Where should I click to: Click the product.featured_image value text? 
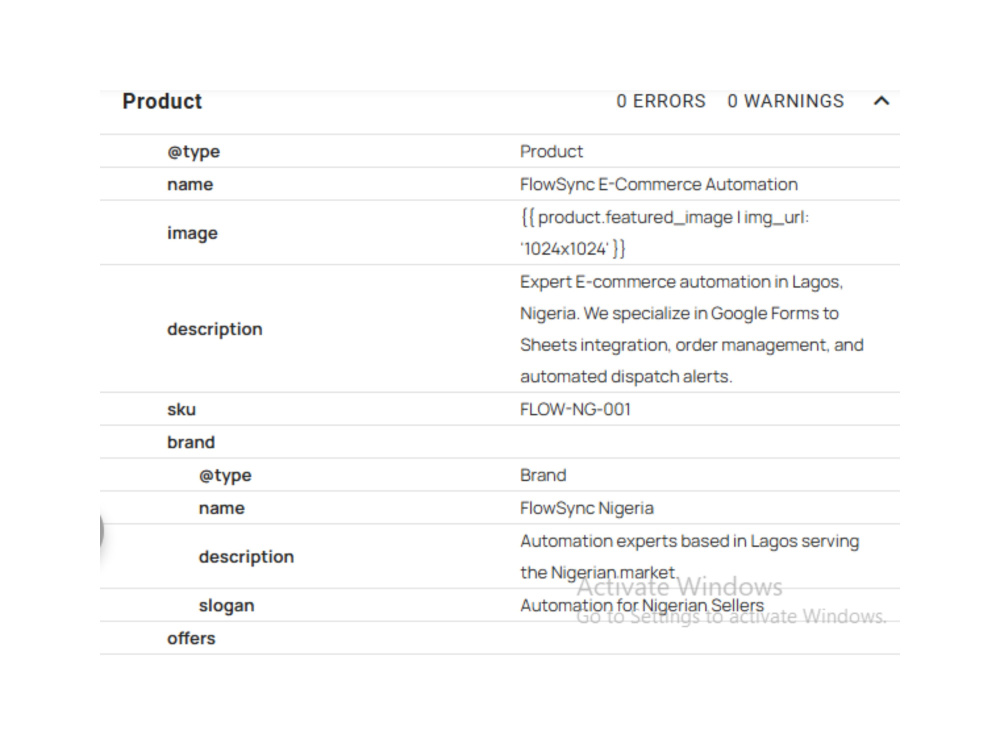pos(665,233)
